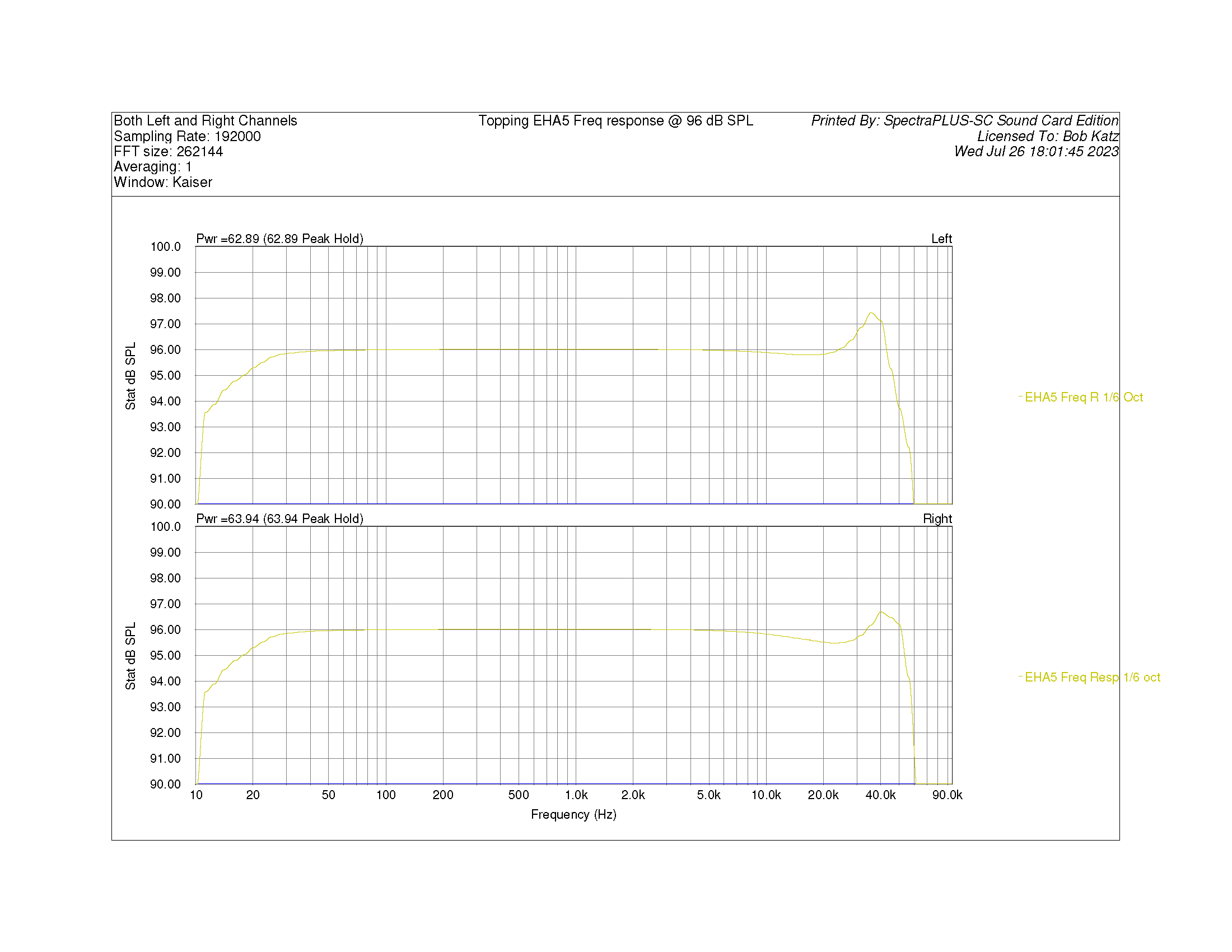Click the Sampling Rate: 192000 text
1232x952 pixels.
coord(187,136)
